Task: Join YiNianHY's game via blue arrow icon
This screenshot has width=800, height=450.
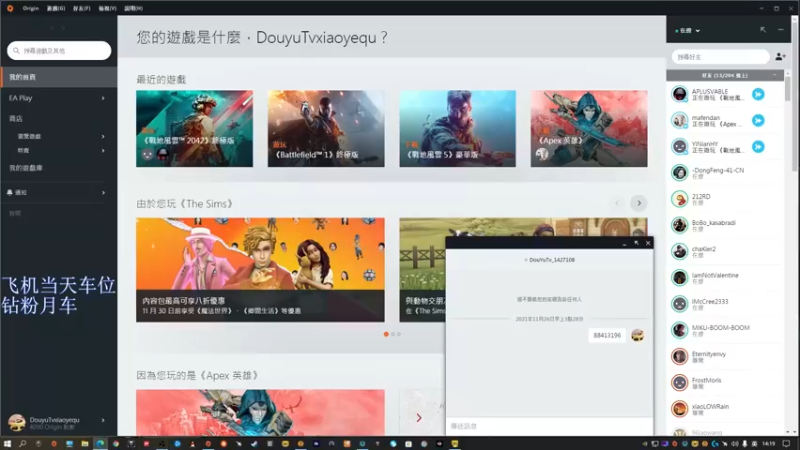Action: point(758,147)
